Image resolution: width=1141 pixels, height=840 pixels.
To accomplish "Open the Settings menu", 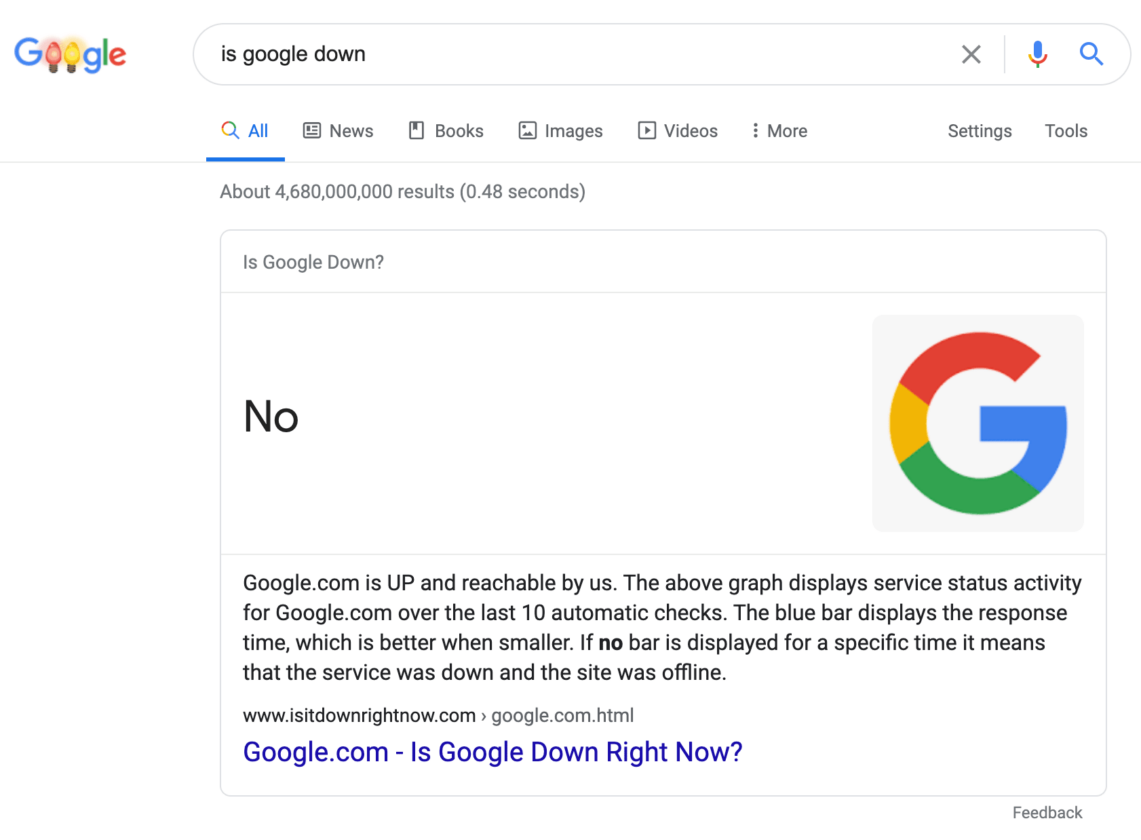I will (979, 130).
